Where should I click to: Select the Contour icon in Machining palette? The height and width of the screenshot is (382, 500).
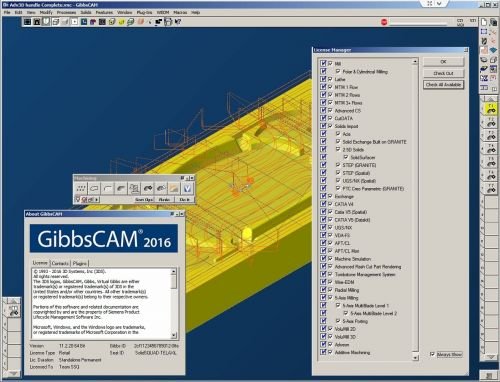tap(94, 189)
